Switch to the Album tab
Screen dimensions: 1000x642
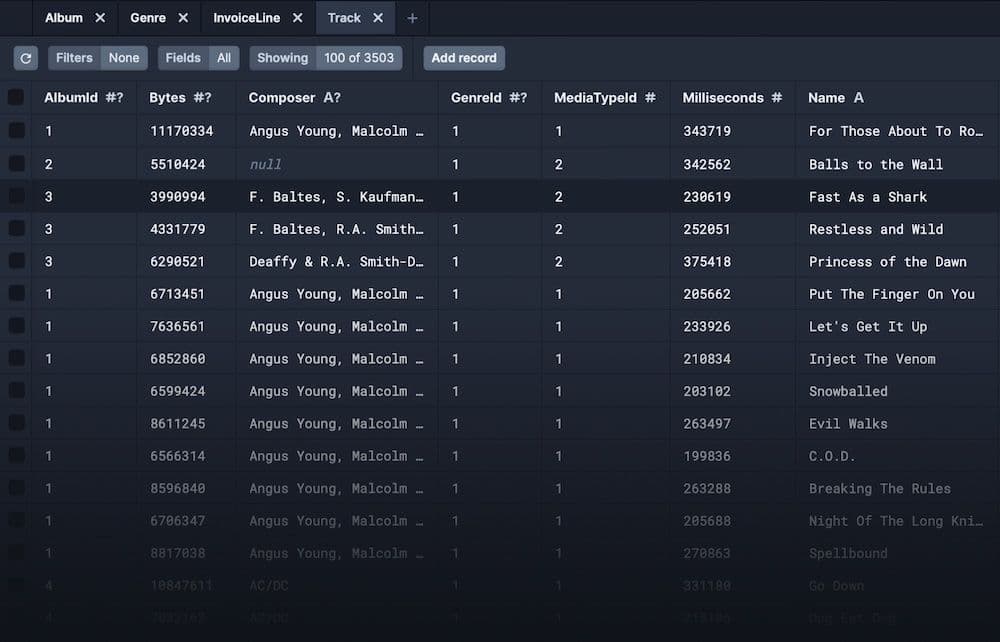coord(64,18)
